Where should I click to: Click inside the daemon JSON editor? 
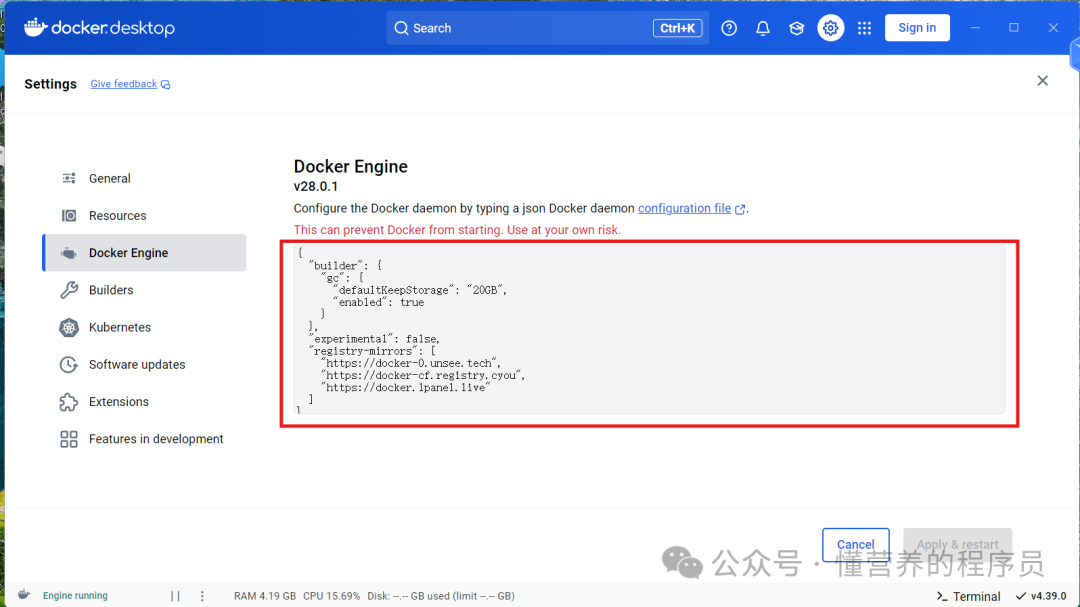(x=649, y=329)
